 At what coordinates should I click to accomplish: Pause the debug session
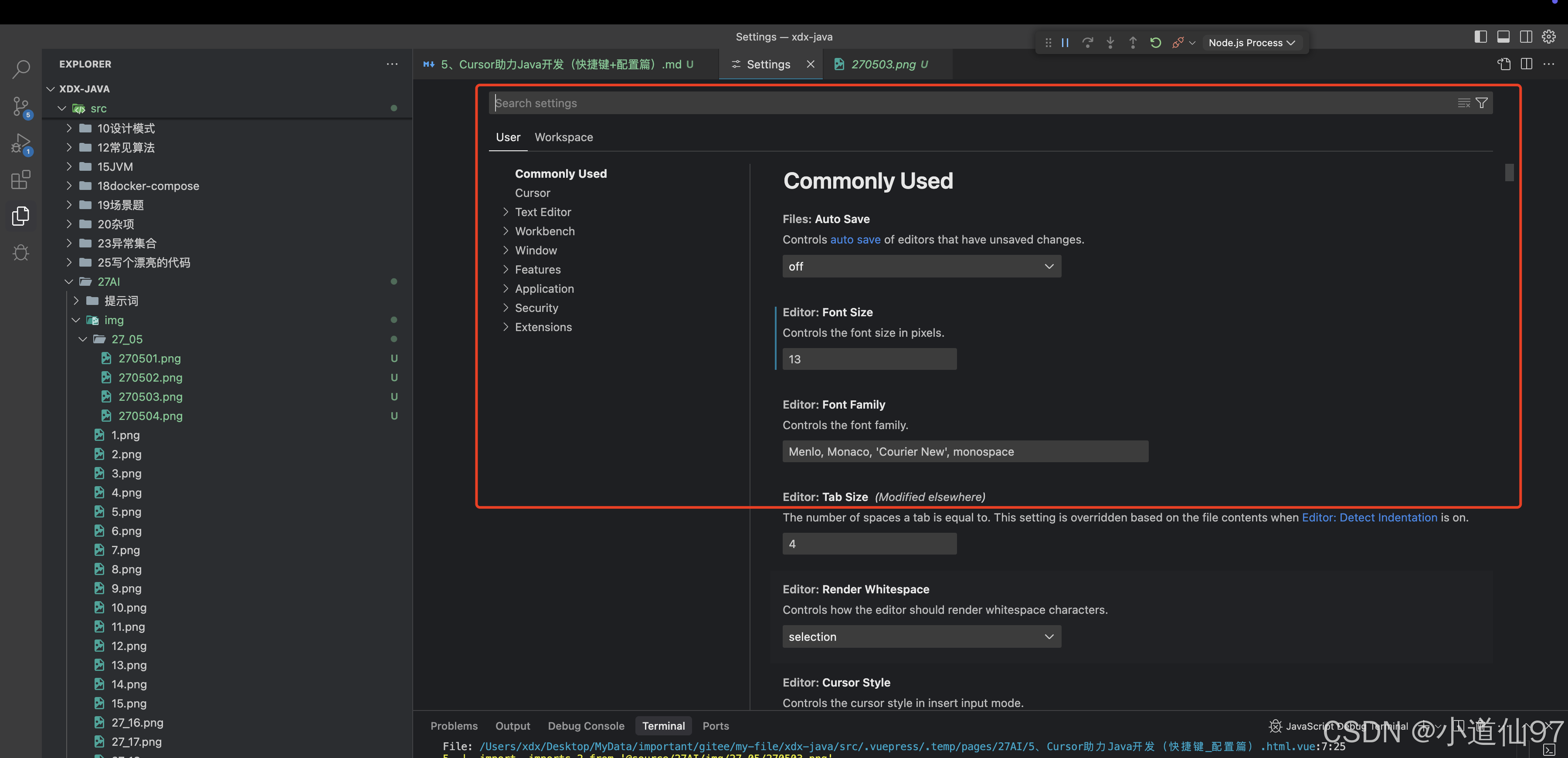point(1065,43)
